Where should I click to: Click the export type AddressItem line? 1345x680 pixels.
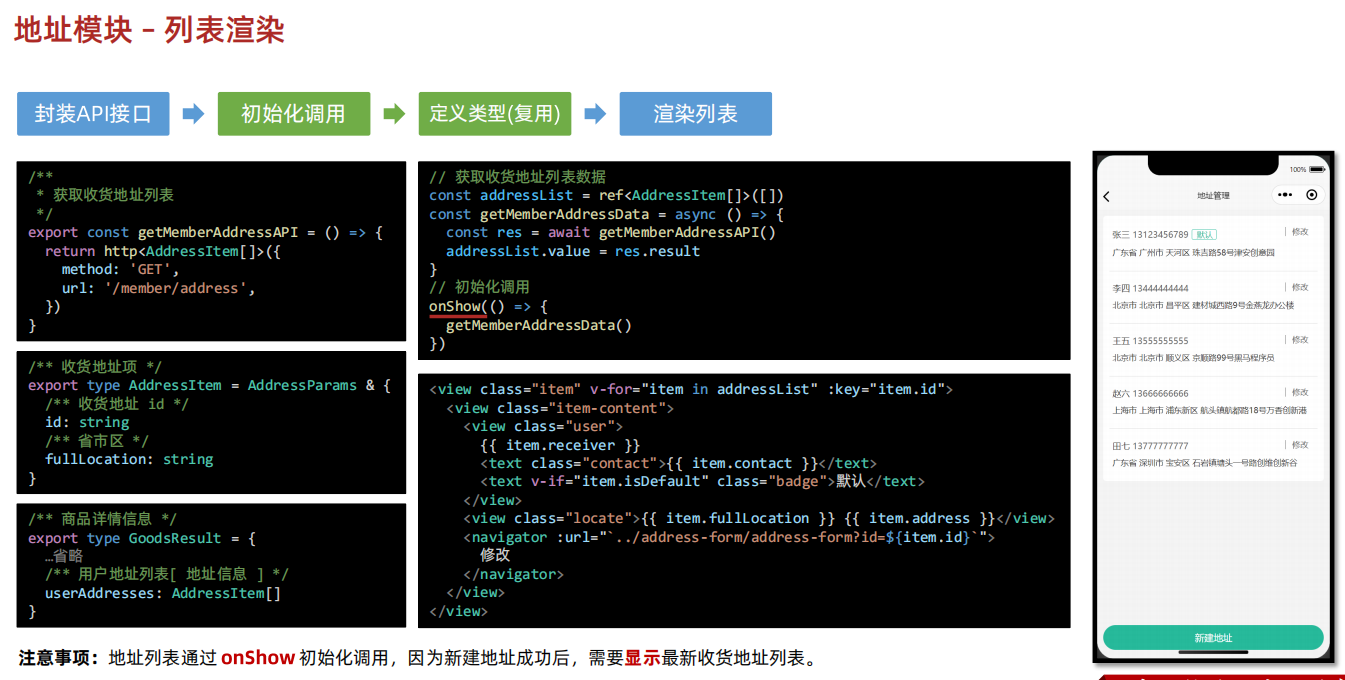point(209,385)
